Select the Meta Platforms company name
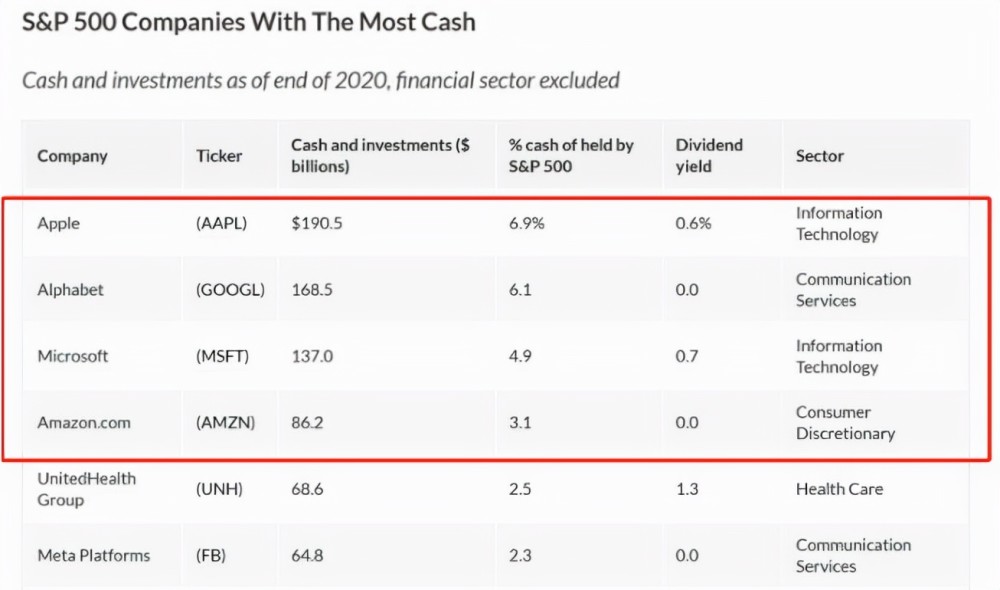 coord(93,555)
